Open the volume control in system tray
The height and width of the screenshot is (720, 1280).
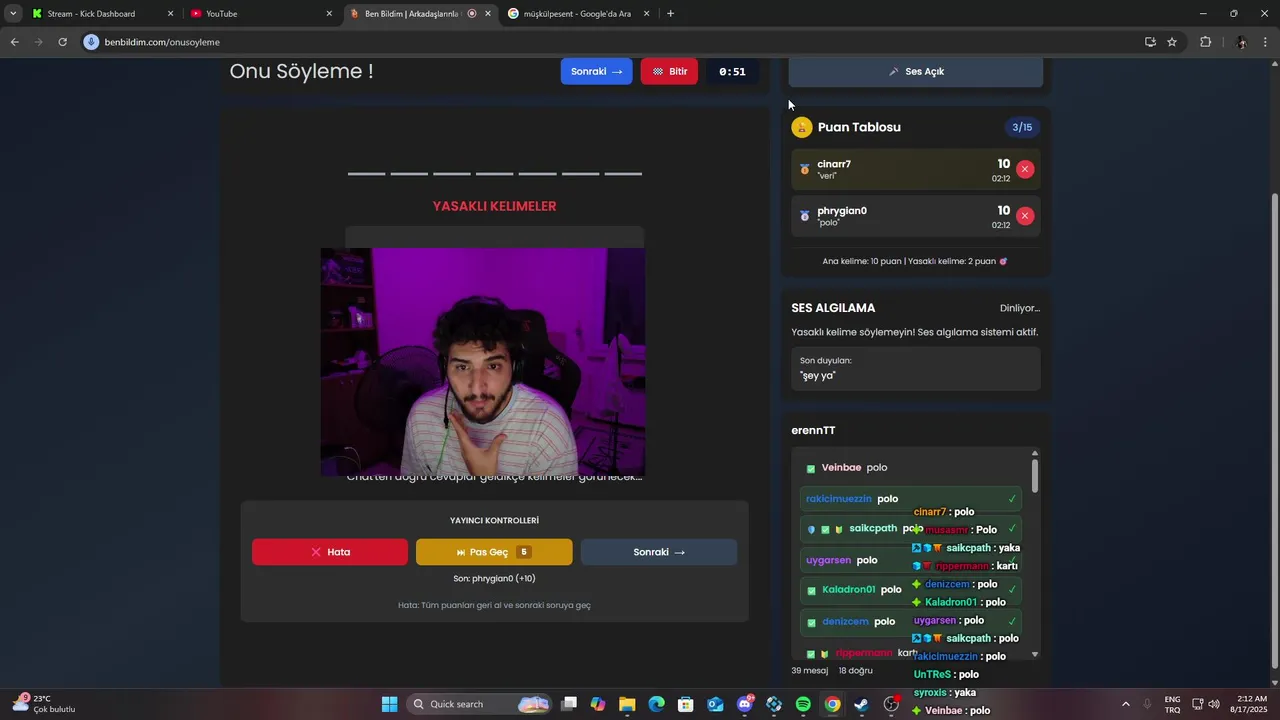[x=1213, y=704]
